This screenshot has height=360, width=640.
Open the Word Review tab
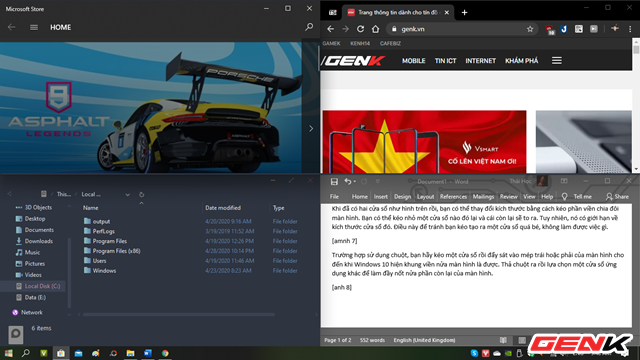pyautogui.click(x=509, y=197)
